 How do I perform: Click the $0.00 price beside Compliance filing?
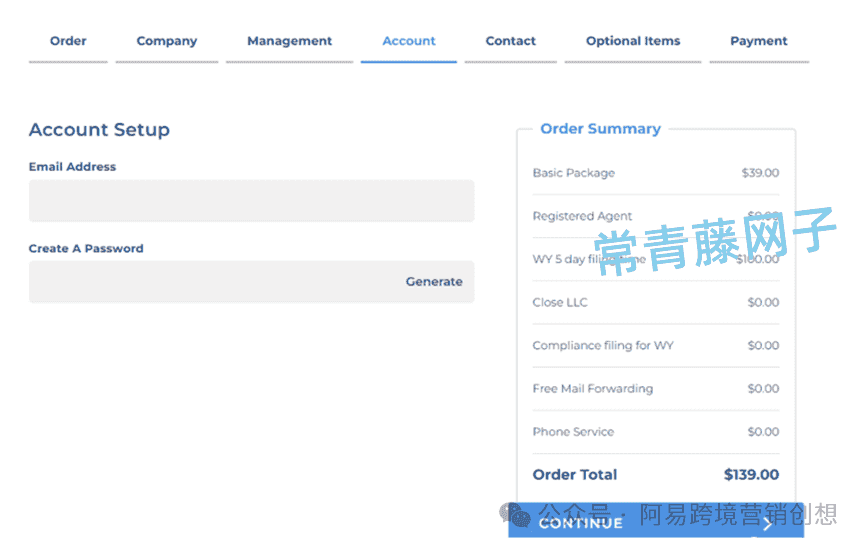[763, 346]
